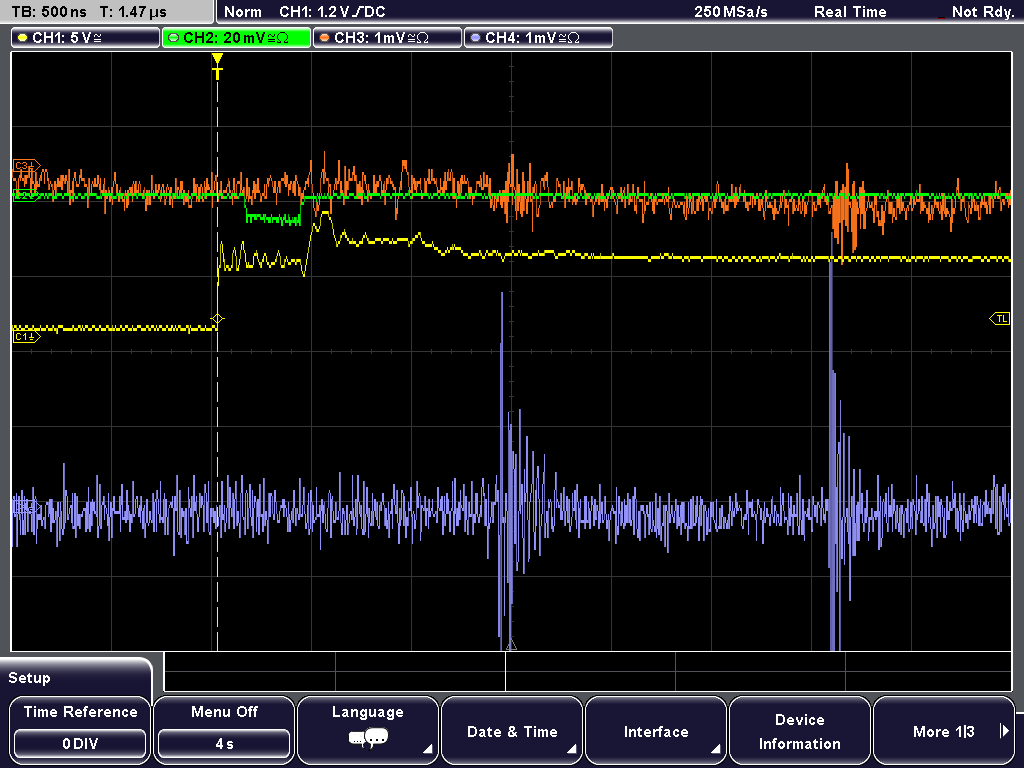Click the TB: 500 ns timebase readout
1024x768 pixels.
[x=49, y=12]
